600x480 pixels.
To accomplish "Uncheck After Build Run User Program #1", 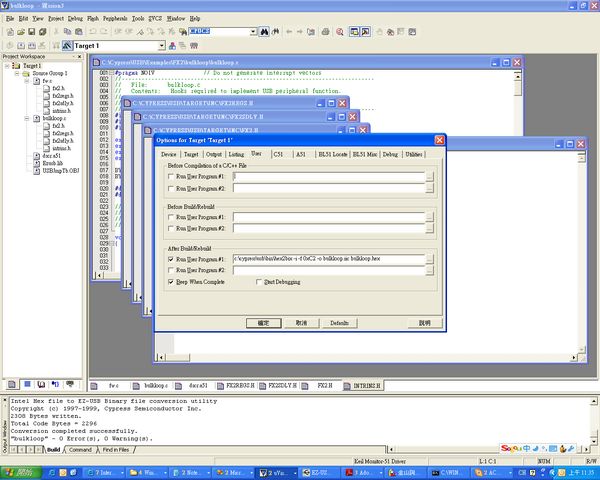I will (170, 260).
